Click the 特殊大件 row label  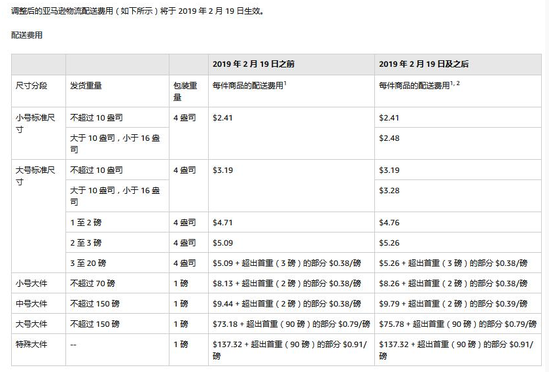(31, 344)
